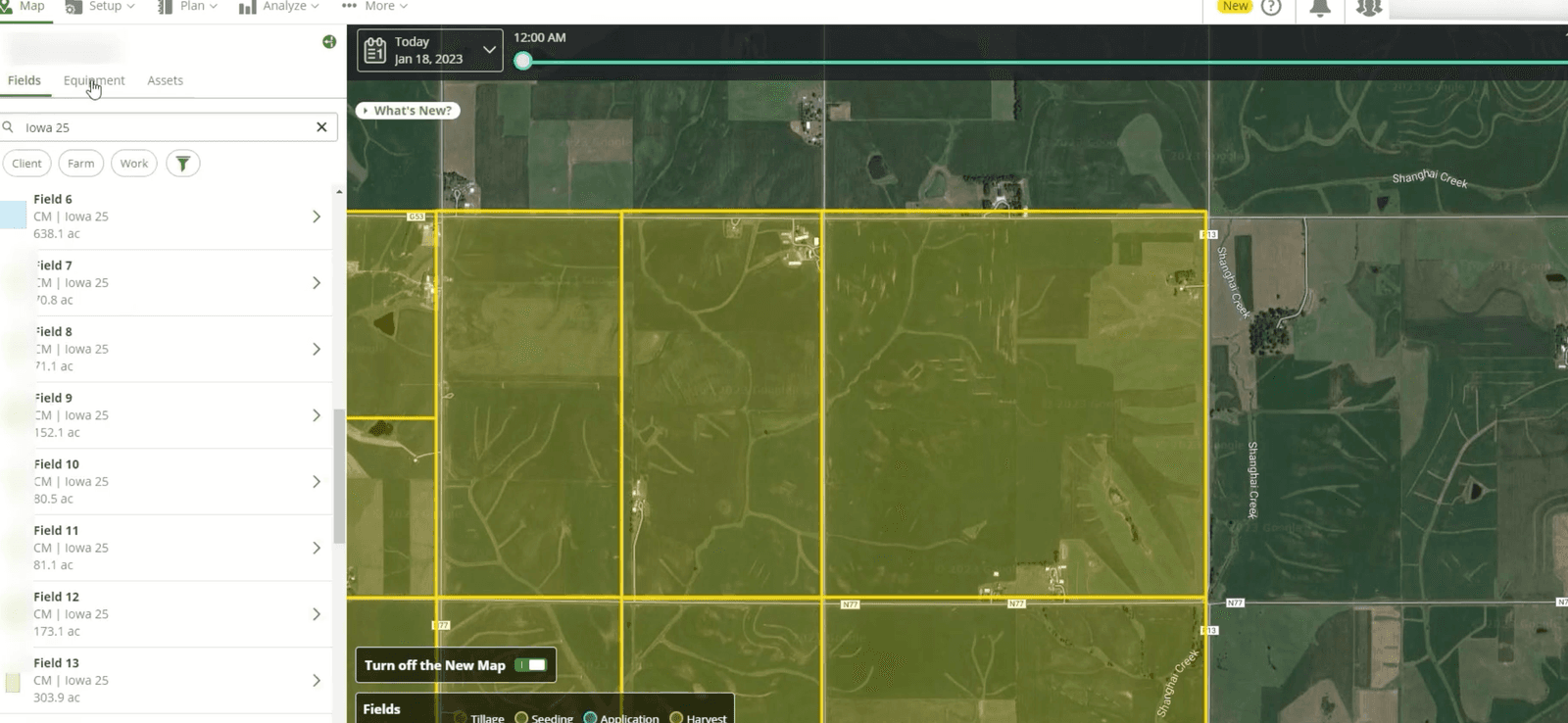
Task: Click the search magnifier icon
Action: point(9,127)
